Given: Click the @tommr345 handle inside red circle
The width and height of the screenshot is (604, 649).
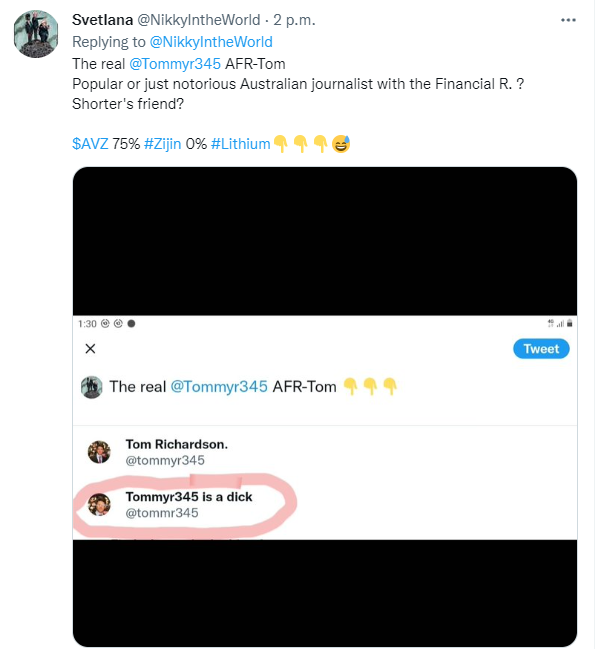Looking at the screenshot, I should pos(162,513).
